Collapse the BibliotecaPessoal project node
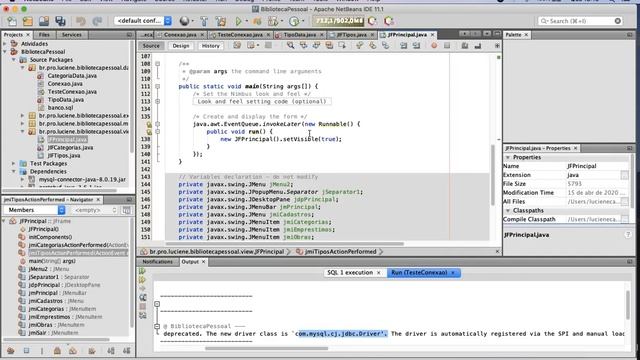Viewport: 640px width, 360px height. 5,52
